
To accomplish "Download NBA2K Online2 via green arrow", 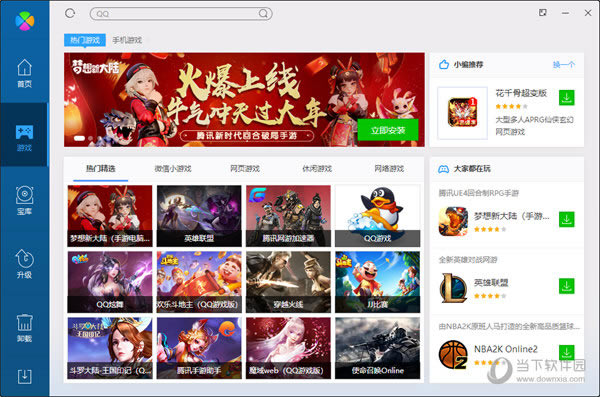I will [x=566, y=352].
